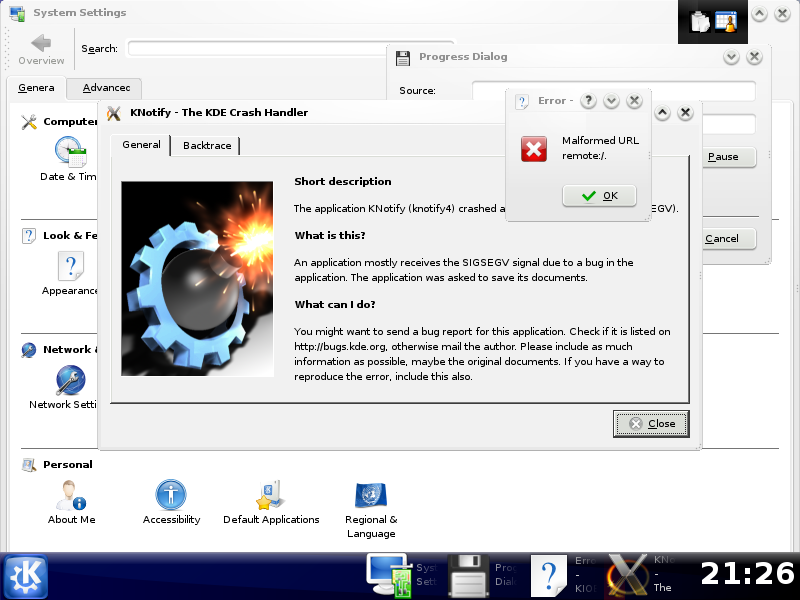Click the "What can I do?" heading
This screenshot has height=600, width=800.
tap(335, 305)
